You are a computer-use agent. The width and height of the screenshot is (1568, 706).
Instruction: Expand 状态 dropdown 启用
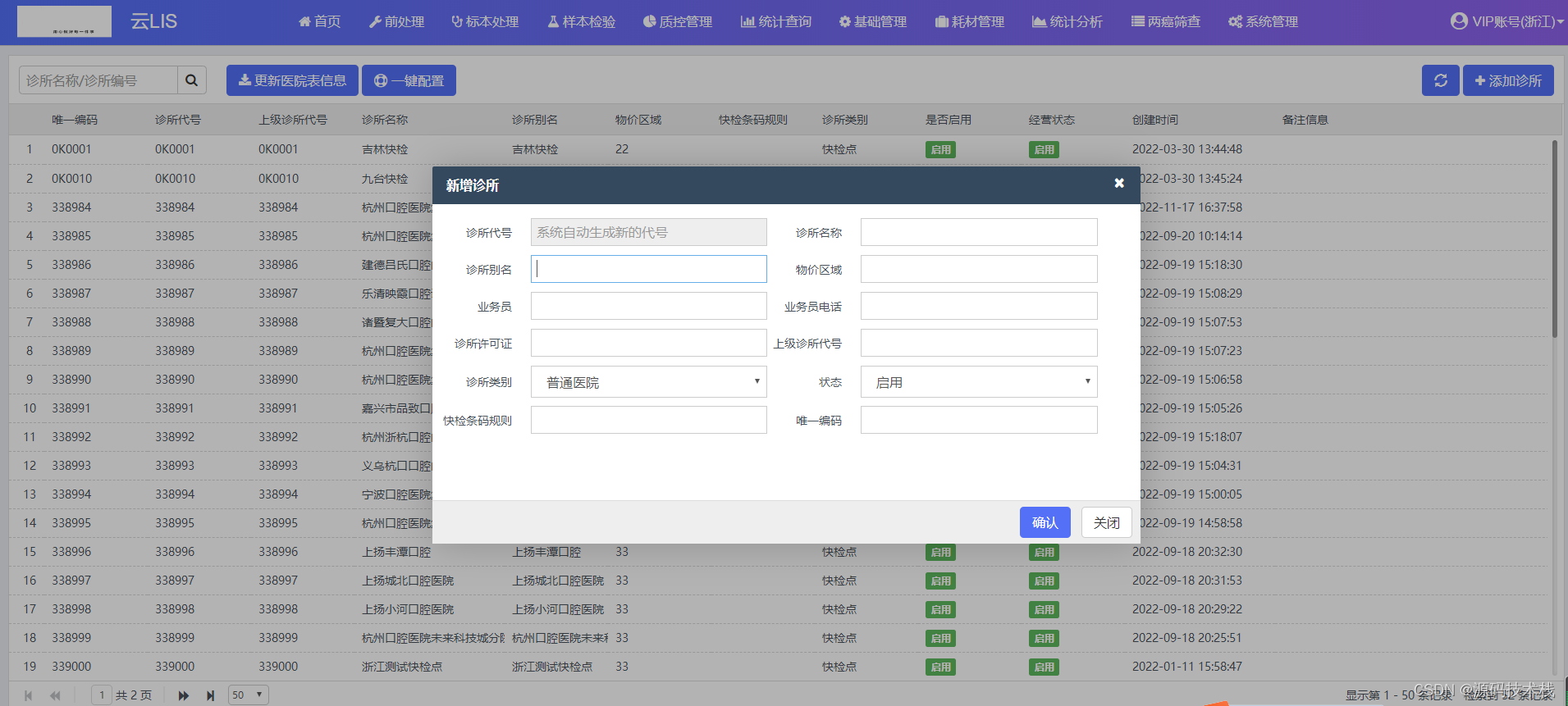click(x=979, y=382)
